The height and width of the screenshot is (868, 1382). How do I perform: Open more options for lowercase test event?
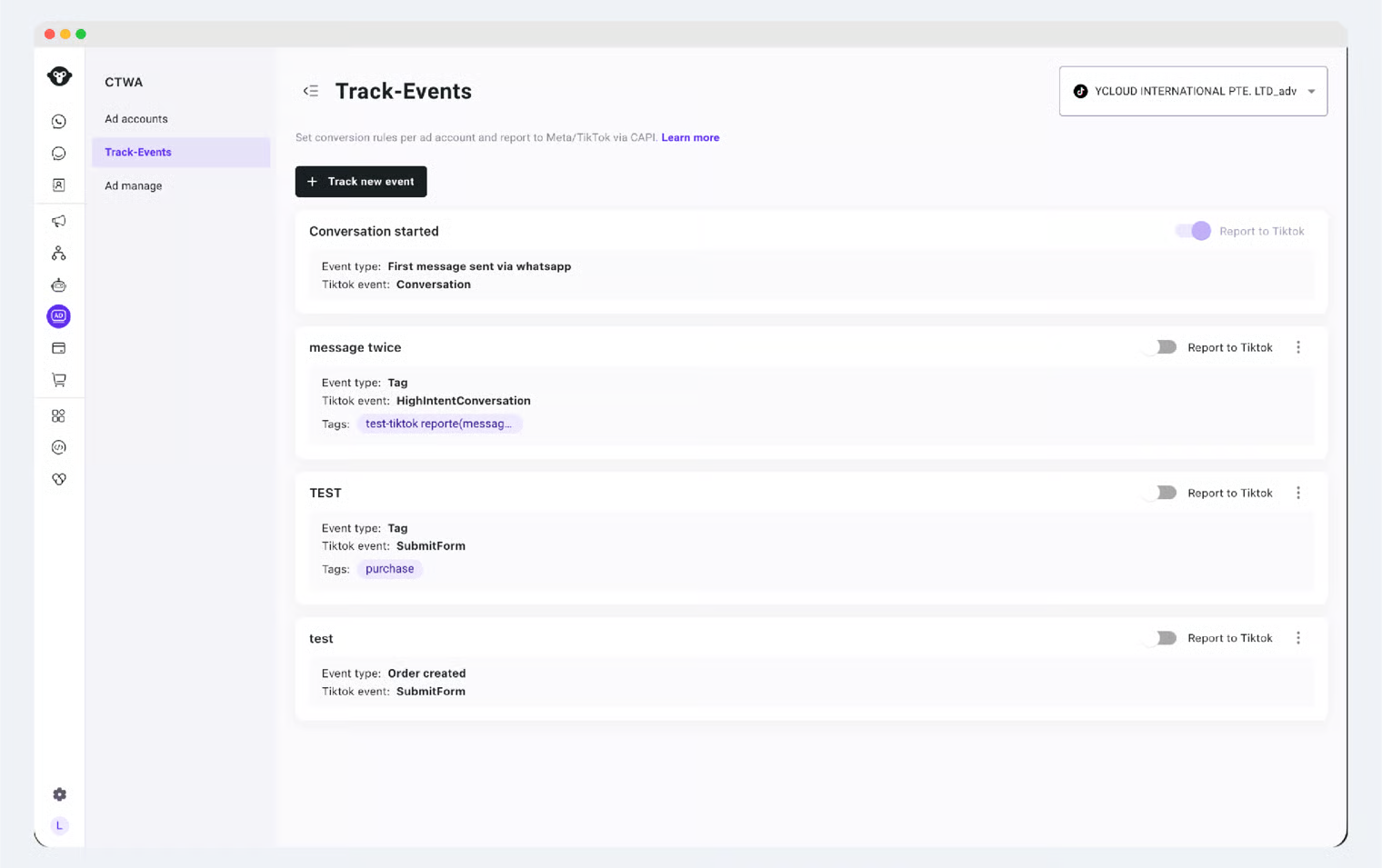point(1298,638)
